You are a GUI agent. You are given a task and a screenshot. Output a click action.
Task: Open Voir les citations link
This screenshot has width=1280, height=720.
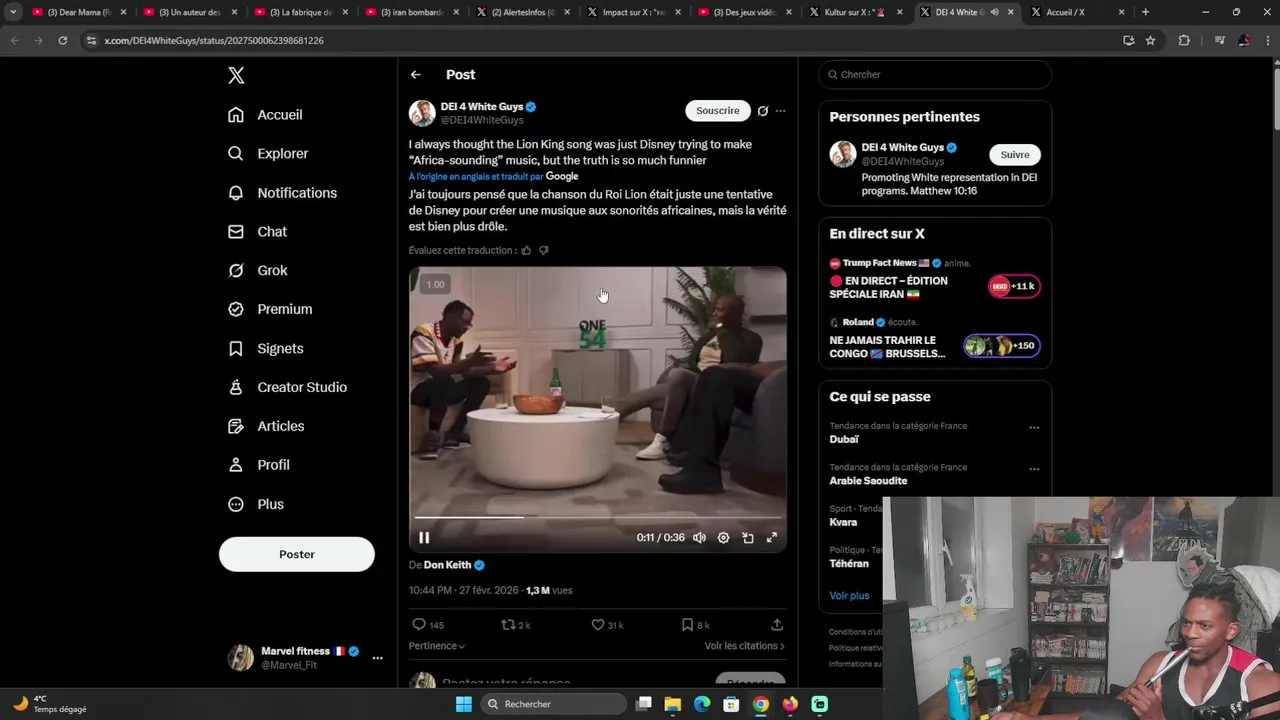745,646
